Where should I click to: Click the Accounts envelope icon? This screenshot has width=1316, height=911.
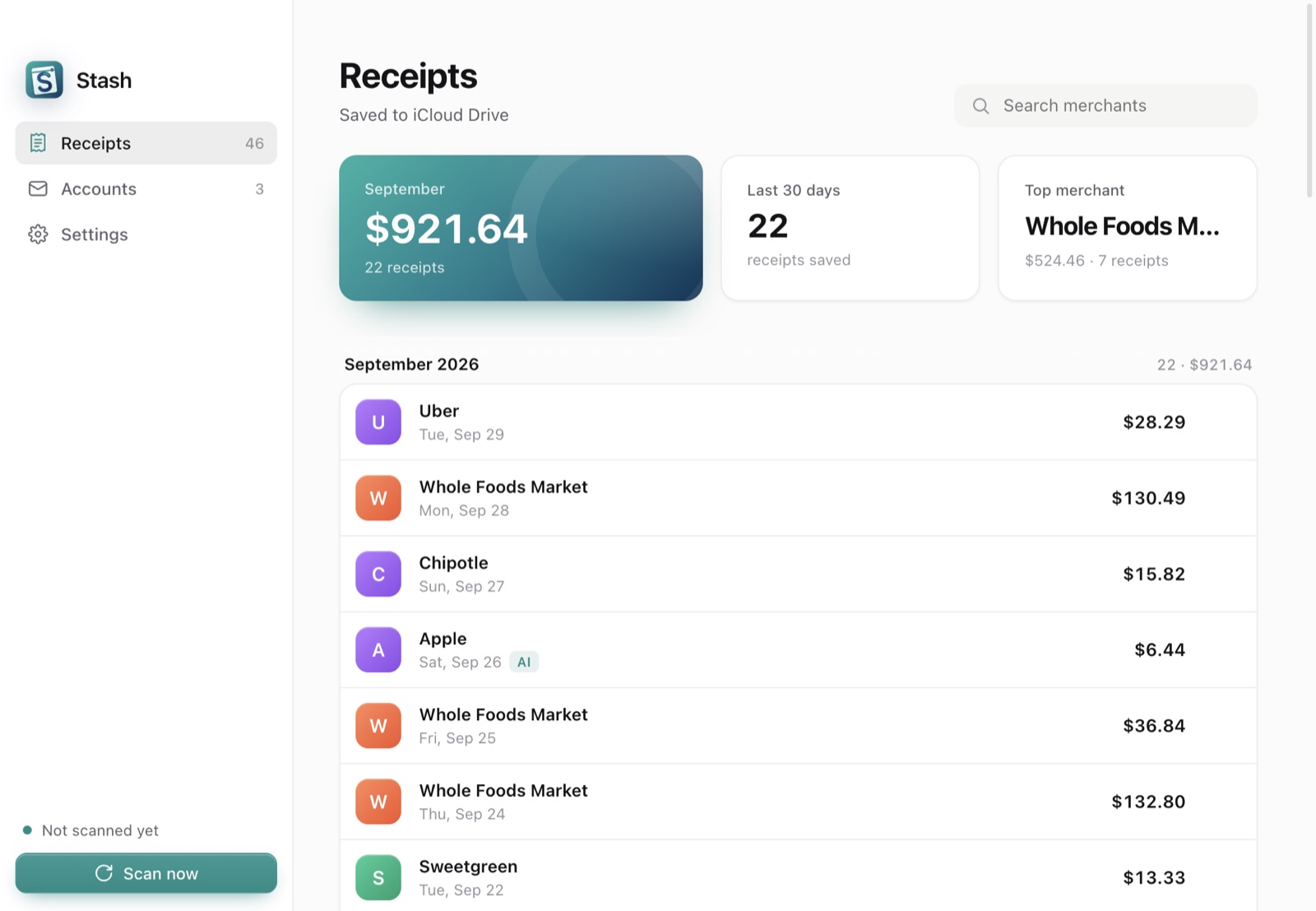click(x=38, y=188)
